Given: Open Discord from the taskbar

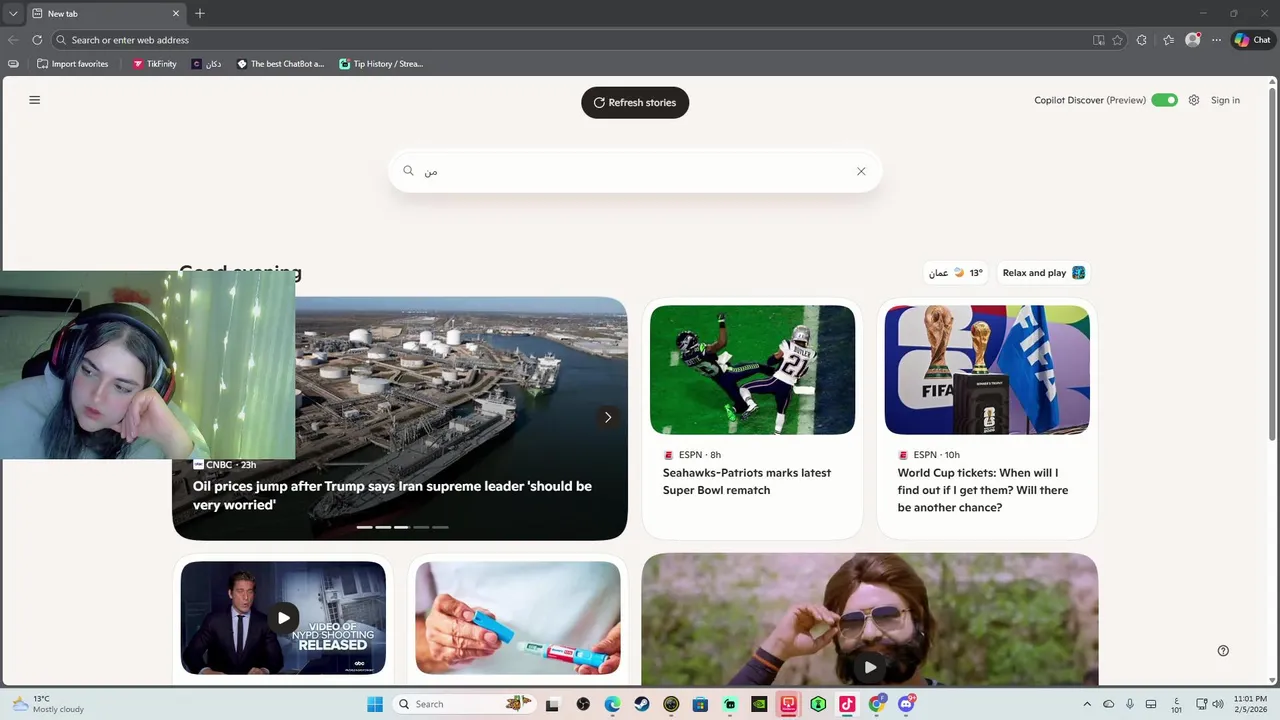Looking at the screenshot, I should pyautogui.click(x=906, y=704).
